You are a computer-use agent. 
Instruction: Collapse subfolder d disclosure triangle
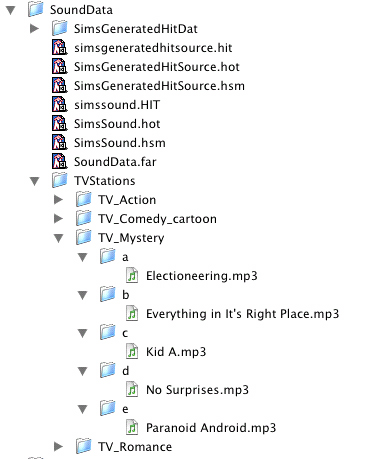82,371
